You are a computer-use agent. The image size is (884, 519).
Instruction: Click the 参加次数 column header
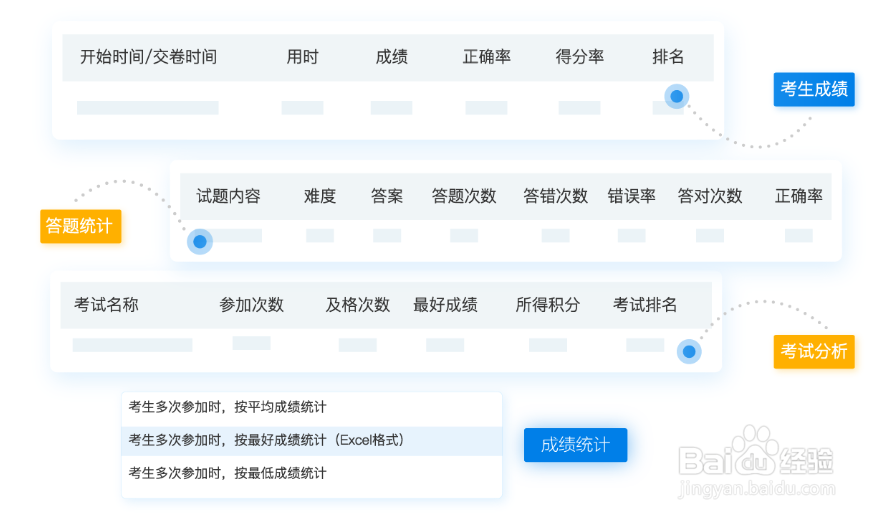pos(251,305)
